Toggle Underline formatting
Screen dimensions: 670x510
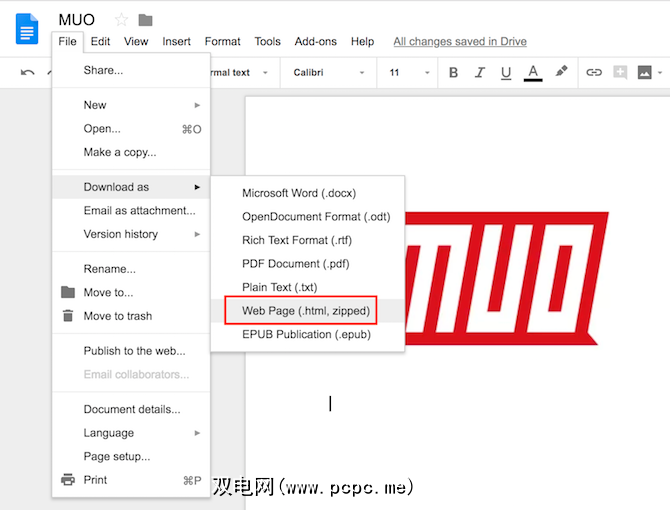(x=506, y=73)
